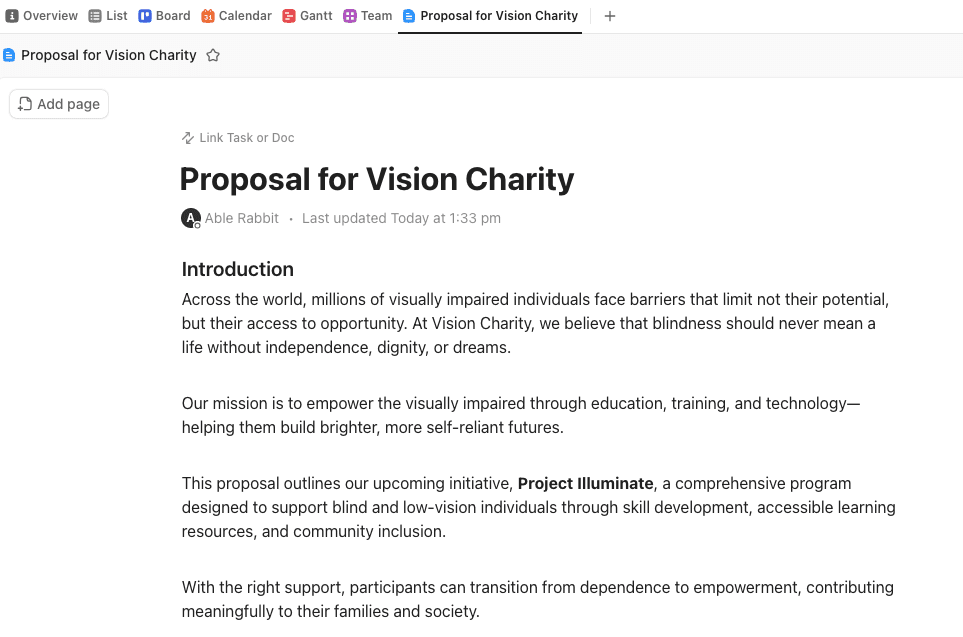Click the Board view icon
The width and height of the screenshot is (963, 637).
tap(145, 16)
